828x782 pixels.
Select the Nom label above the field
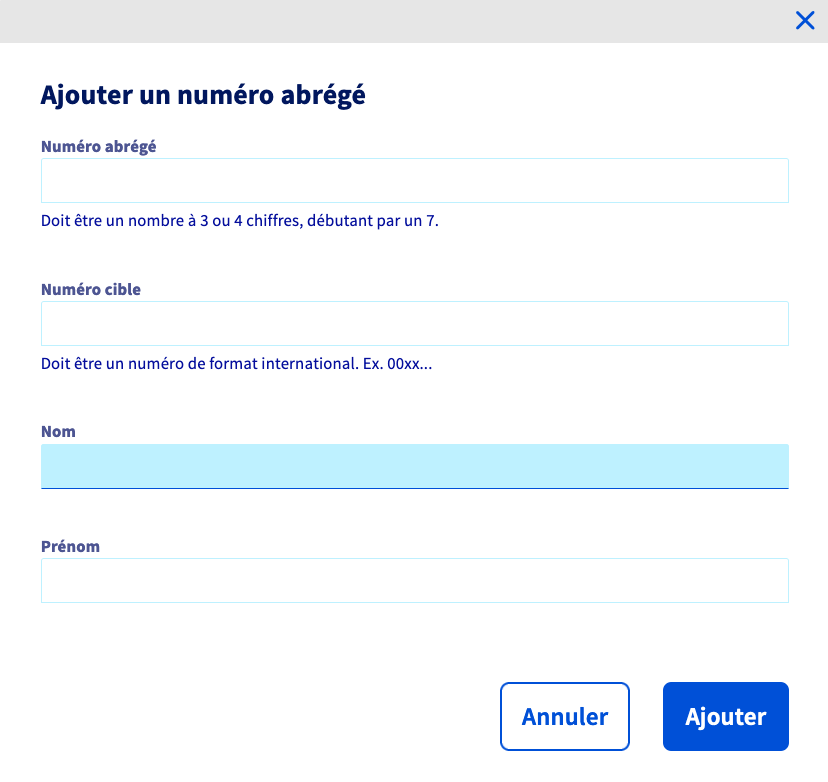[x=58, y=431]
